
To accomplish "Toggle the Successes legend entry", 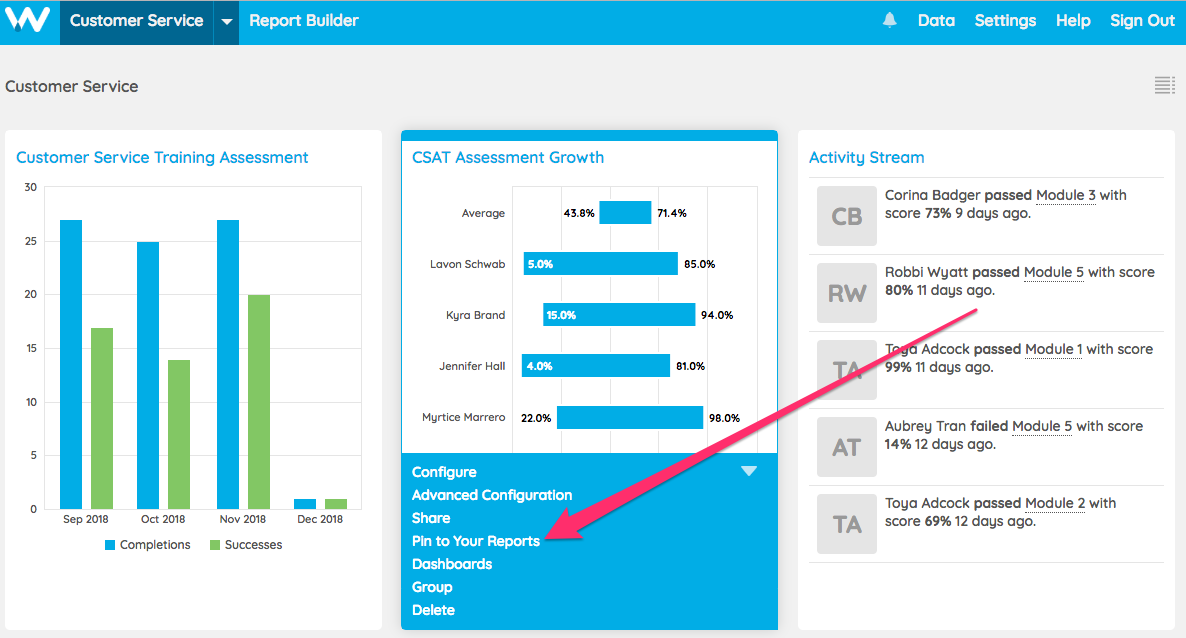I will [x=245, y=545].
